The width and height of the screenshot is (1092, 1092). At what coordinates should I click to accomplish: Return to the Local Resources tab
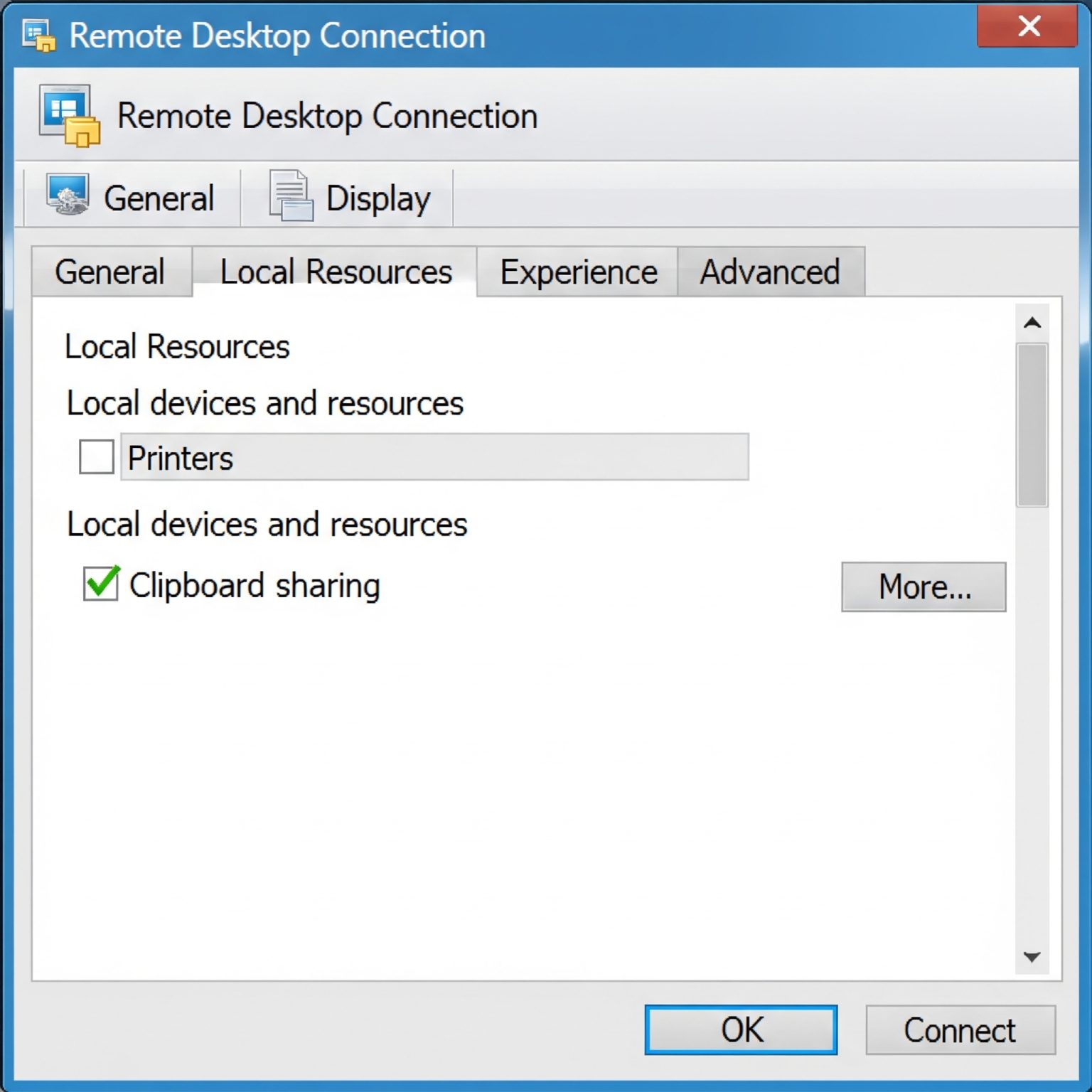335,272
